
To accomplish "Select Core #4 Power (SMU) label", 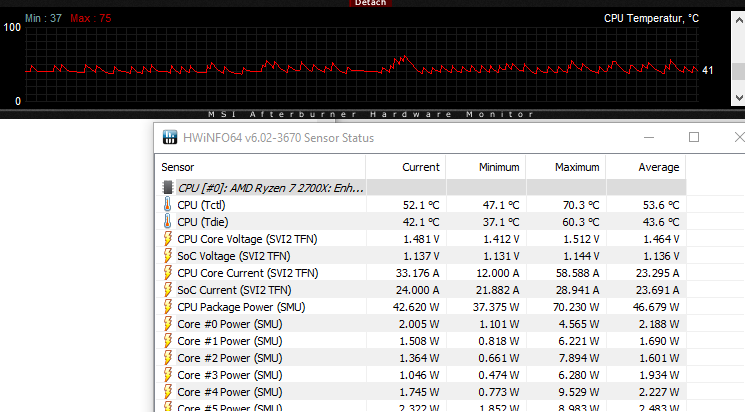I will pos(229,393).
